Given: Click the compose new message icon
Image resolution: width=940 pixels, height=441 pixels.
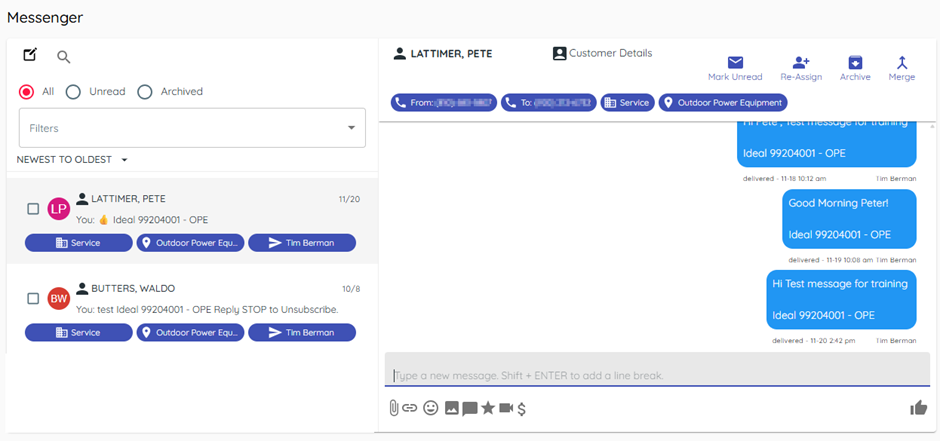Looking at the screenshot, I should [x=30, y=55].
